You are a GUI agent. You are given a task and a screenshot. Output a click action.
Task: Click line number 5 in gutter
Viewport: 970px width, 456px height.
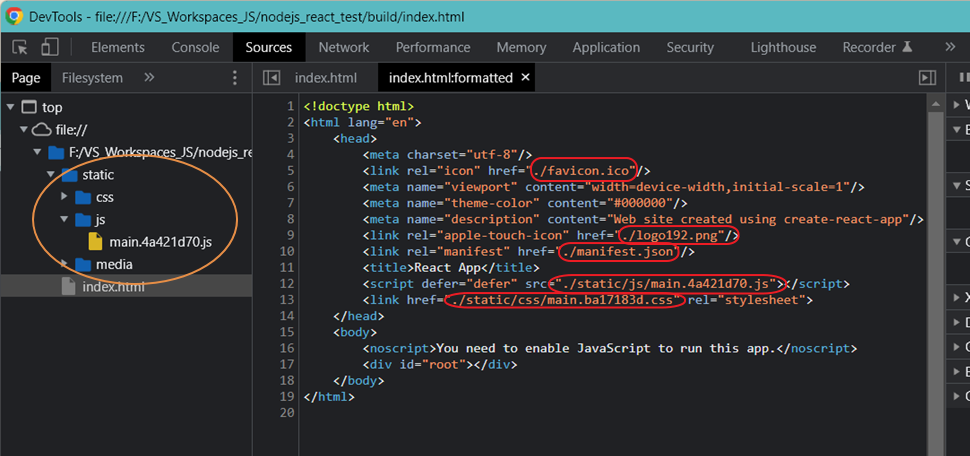point(290,170)
